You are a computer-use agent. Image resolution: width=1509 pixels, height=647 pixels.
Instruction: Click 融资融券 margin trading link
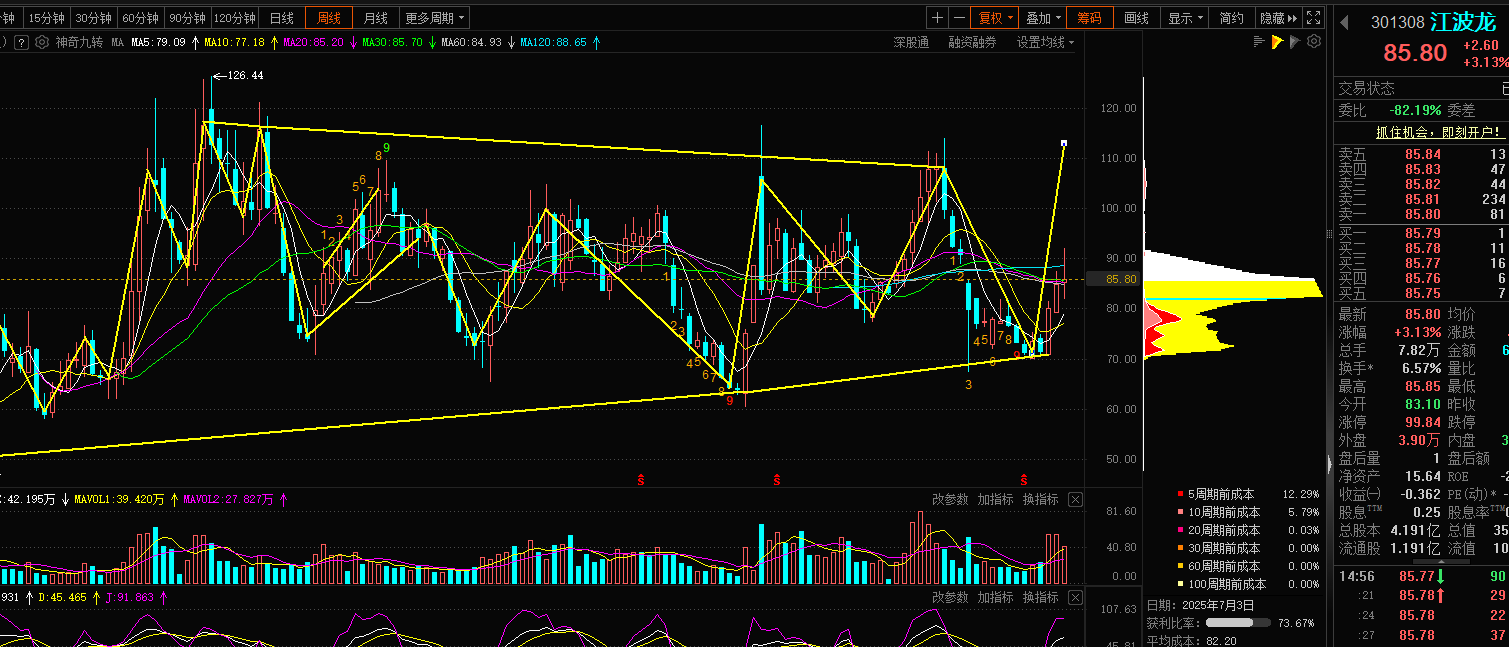click(x=973, y=42)
